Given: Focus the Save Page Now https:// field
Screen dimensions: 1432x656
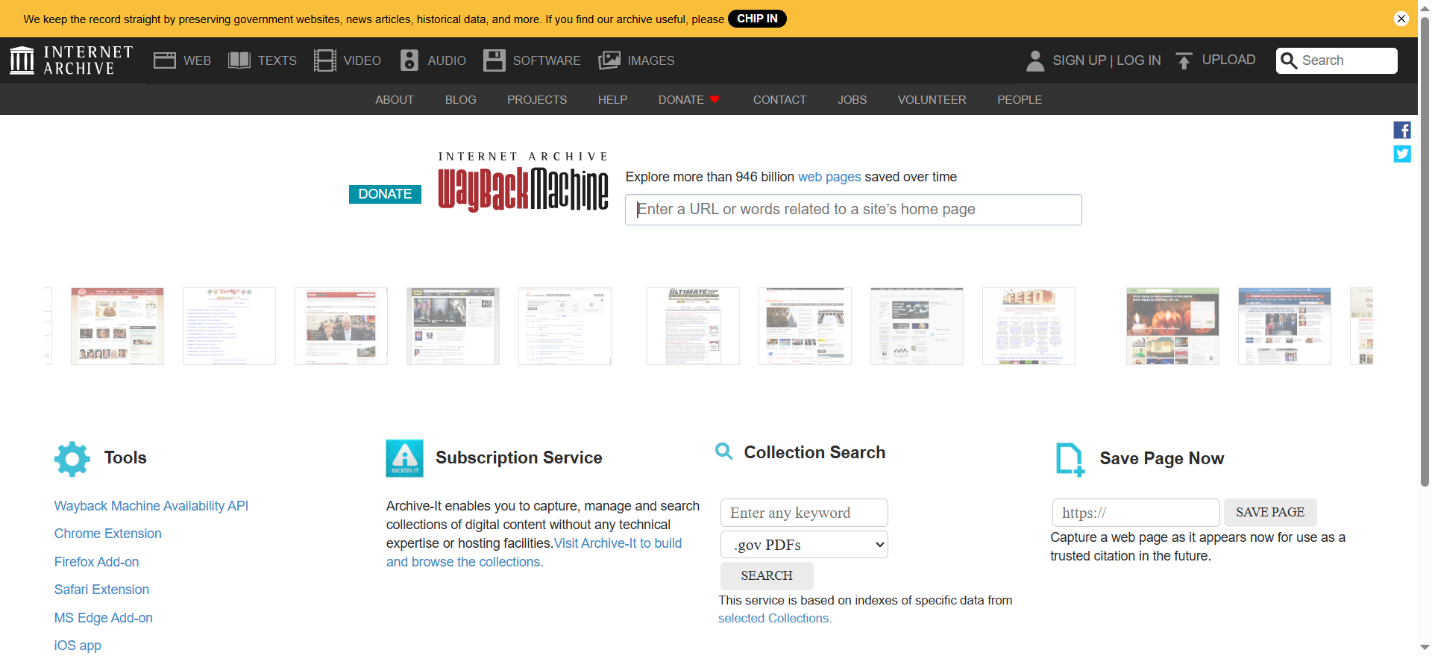Looking at the screenshot, I should [x=1135, y=513].
